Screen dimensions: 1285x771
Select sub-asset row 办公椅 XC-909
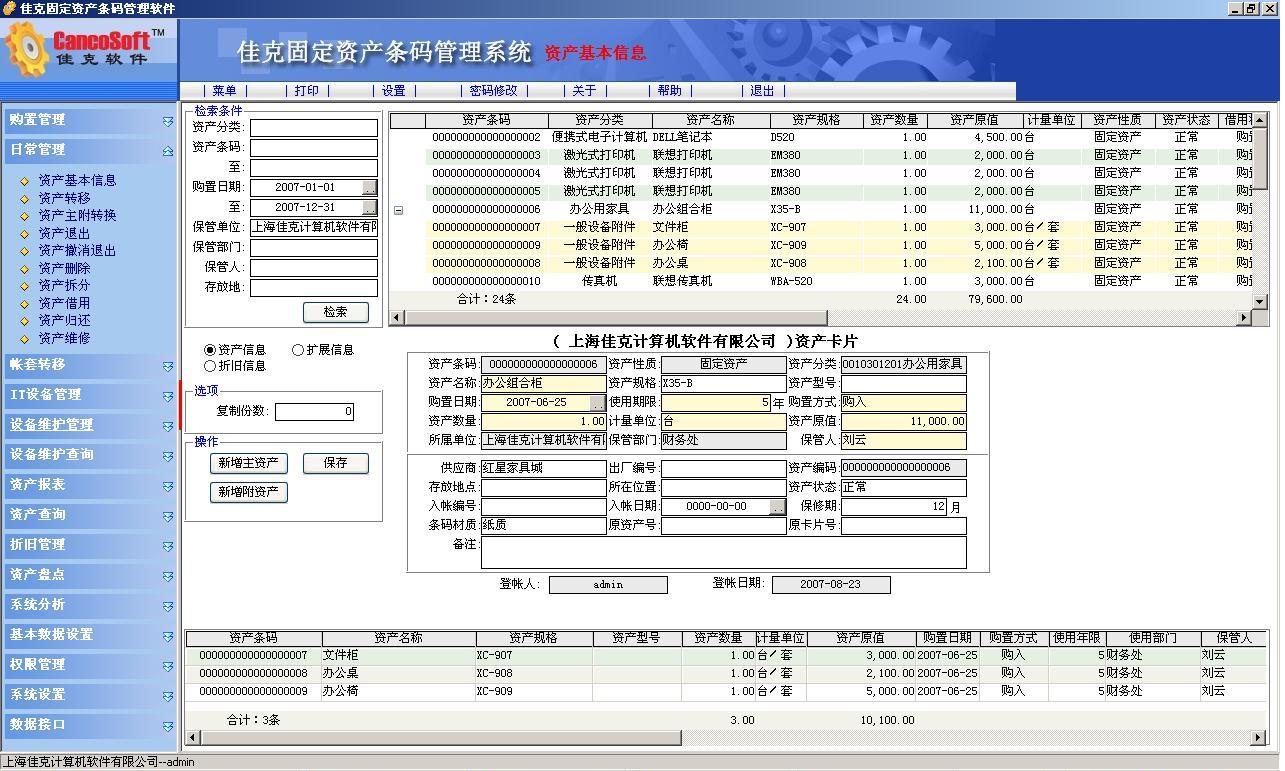click(726, 692)
